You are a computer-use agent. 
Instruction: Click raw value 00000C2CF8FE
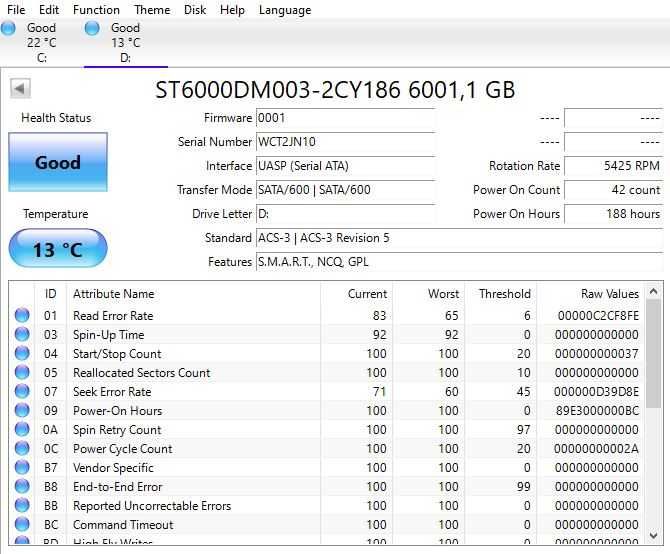598,316
